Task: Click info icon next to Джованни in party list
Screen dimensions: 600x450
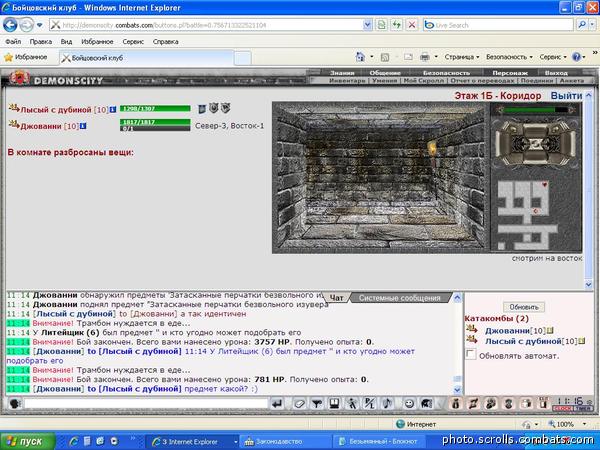Action: 83,126
